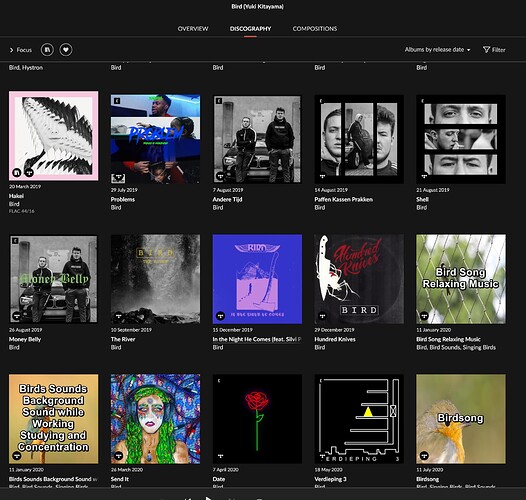526x500 pixels.
Task: Click TIDAL badge on Hundred Knives cover
Action: [322, 316]
